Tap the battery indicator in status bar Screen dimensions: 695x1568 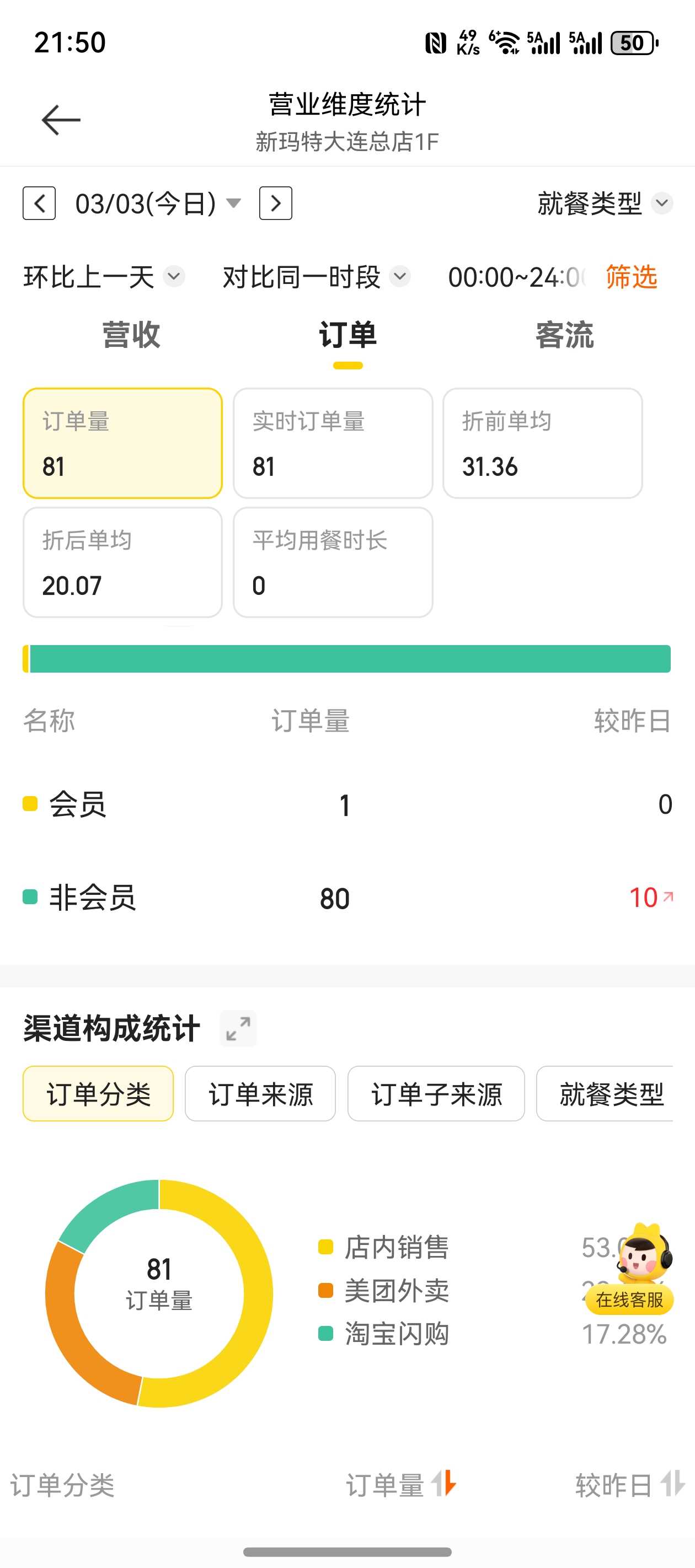633,43
